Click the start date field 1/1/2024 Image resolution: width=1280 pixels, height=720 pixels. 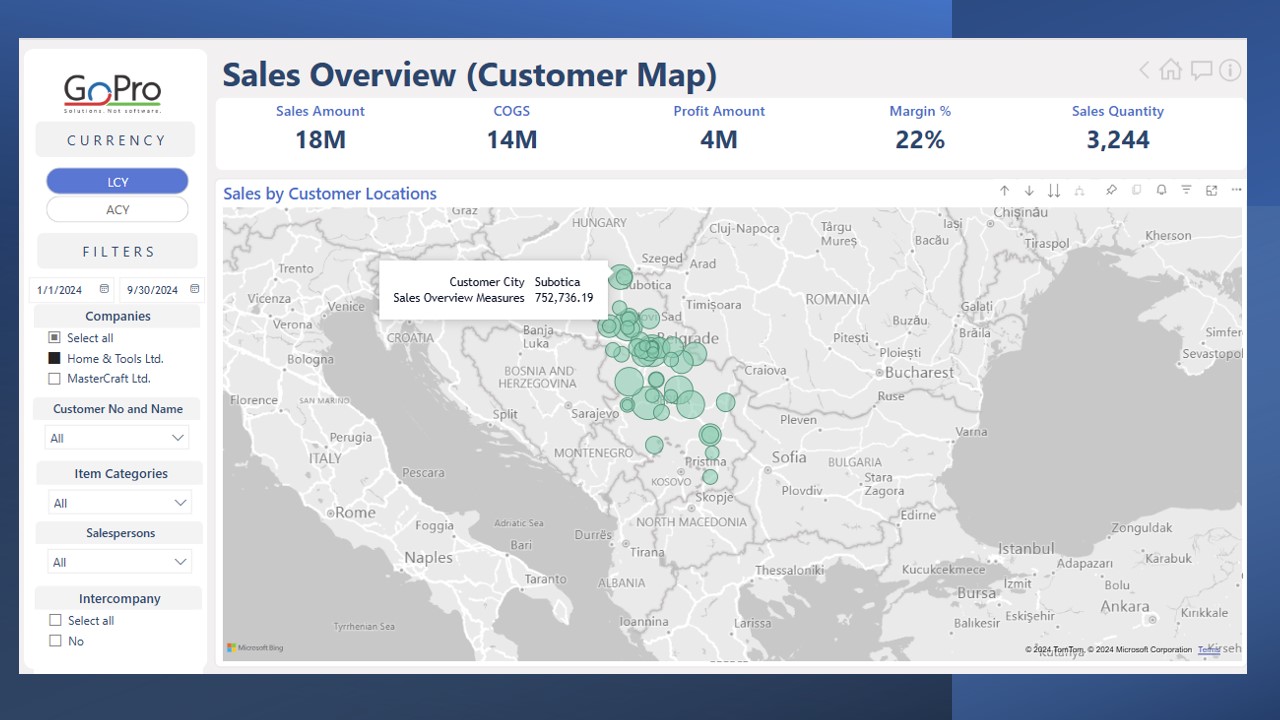click(60, 290)
